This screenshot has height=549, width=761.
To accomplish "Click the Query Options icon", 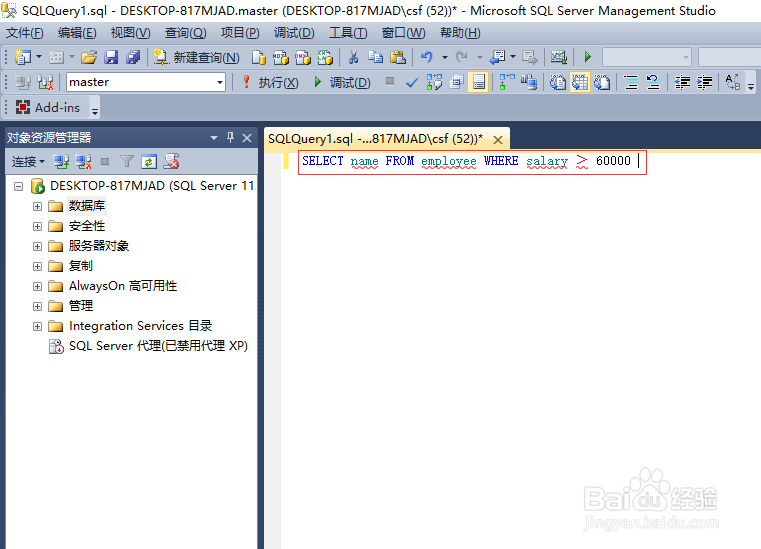I will (x=457, y=83).
